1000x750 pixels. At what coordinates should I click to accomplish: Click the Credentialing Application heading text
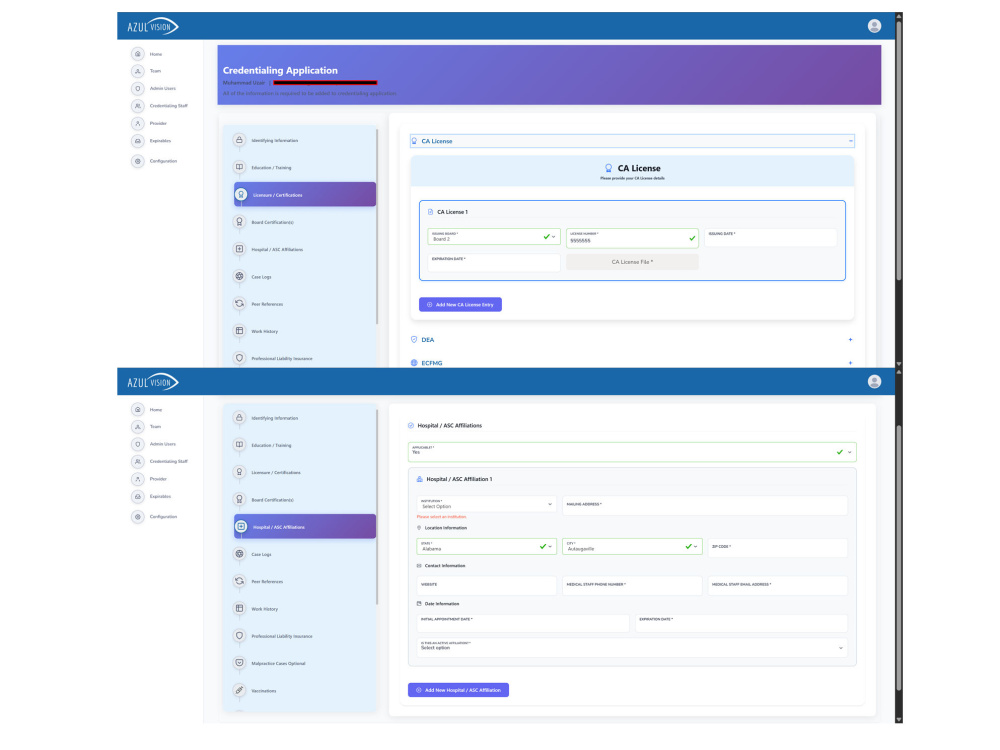click(x=280, y=70)
